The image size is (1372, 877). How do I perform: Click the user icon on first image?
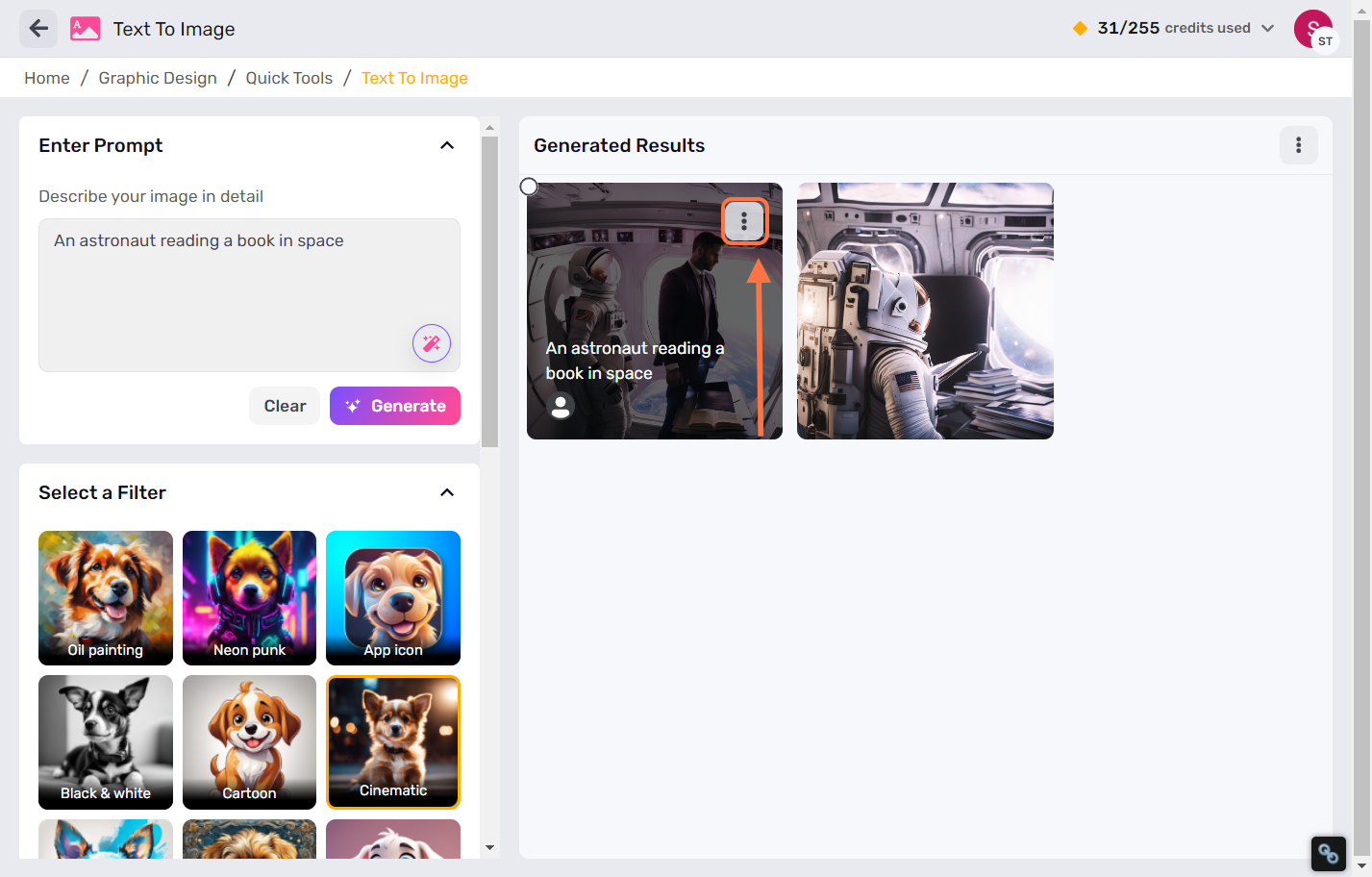click(x=561, y=406)
